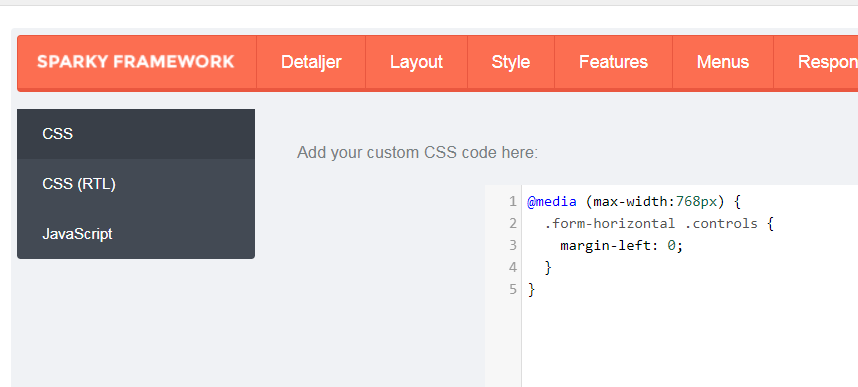Switch to the Layout tab
Image resolution: width=858 pixels, height=387 pixels.
coord(416,62)
